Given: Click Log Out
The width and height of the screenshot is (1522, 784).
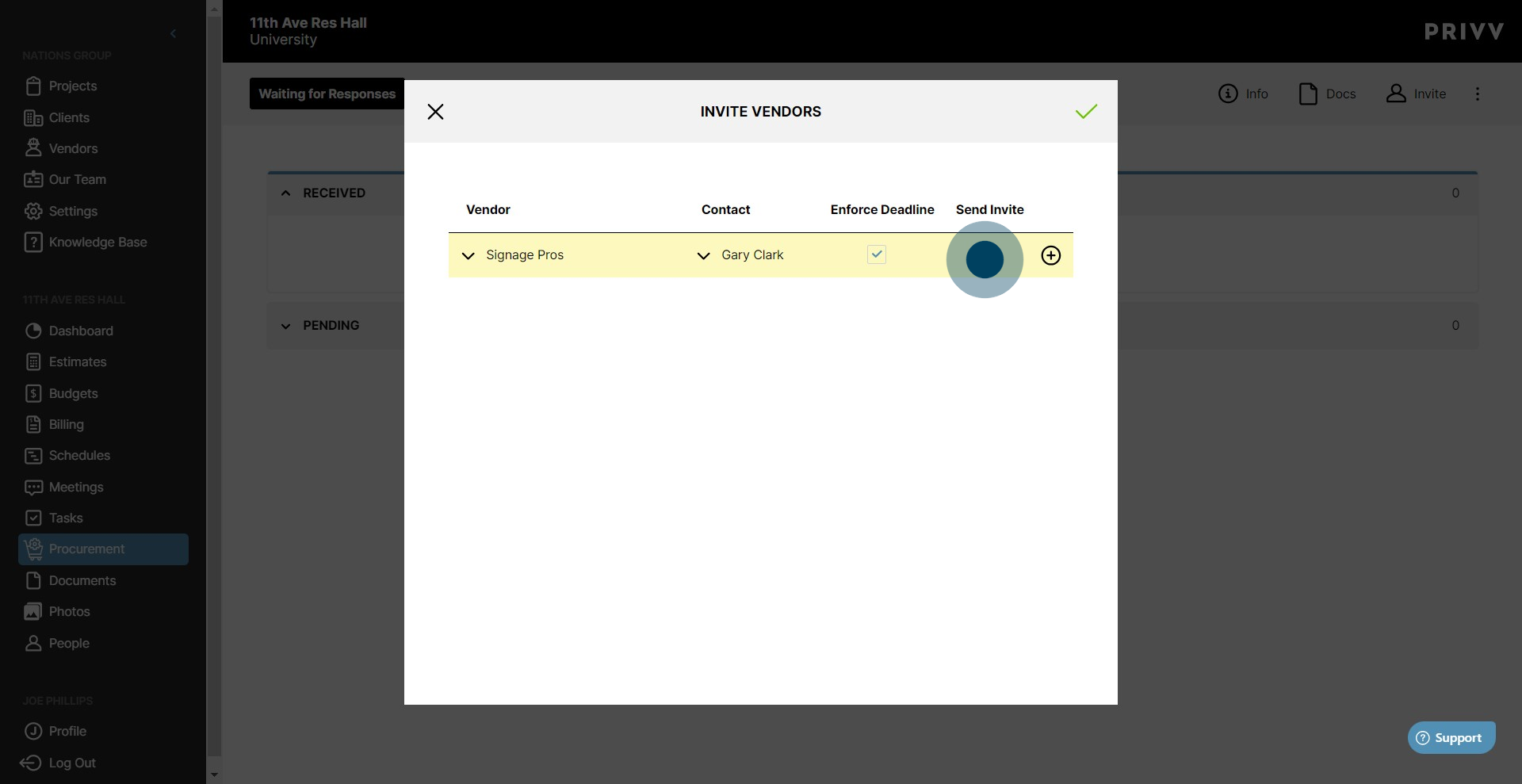Looking at the screenshot, I should 72,763.
